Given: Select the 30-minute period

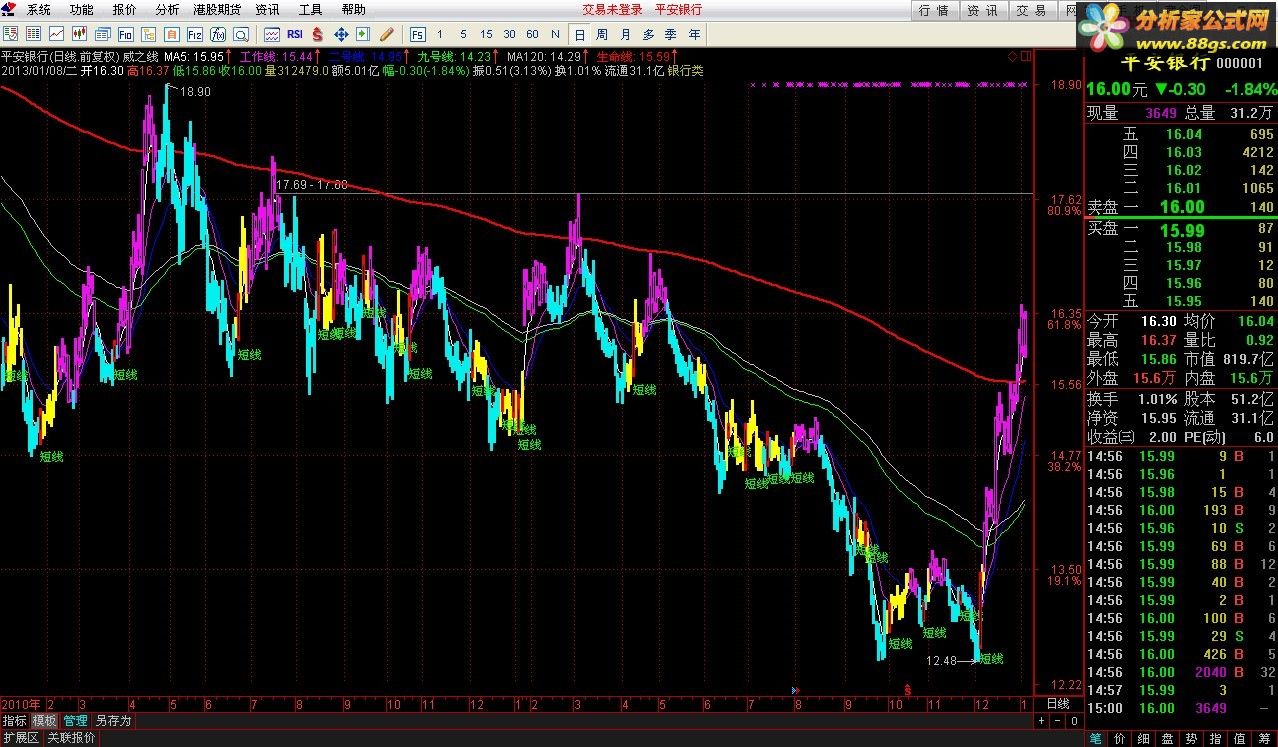Looking at the screenshot, I should coord(509,34).
